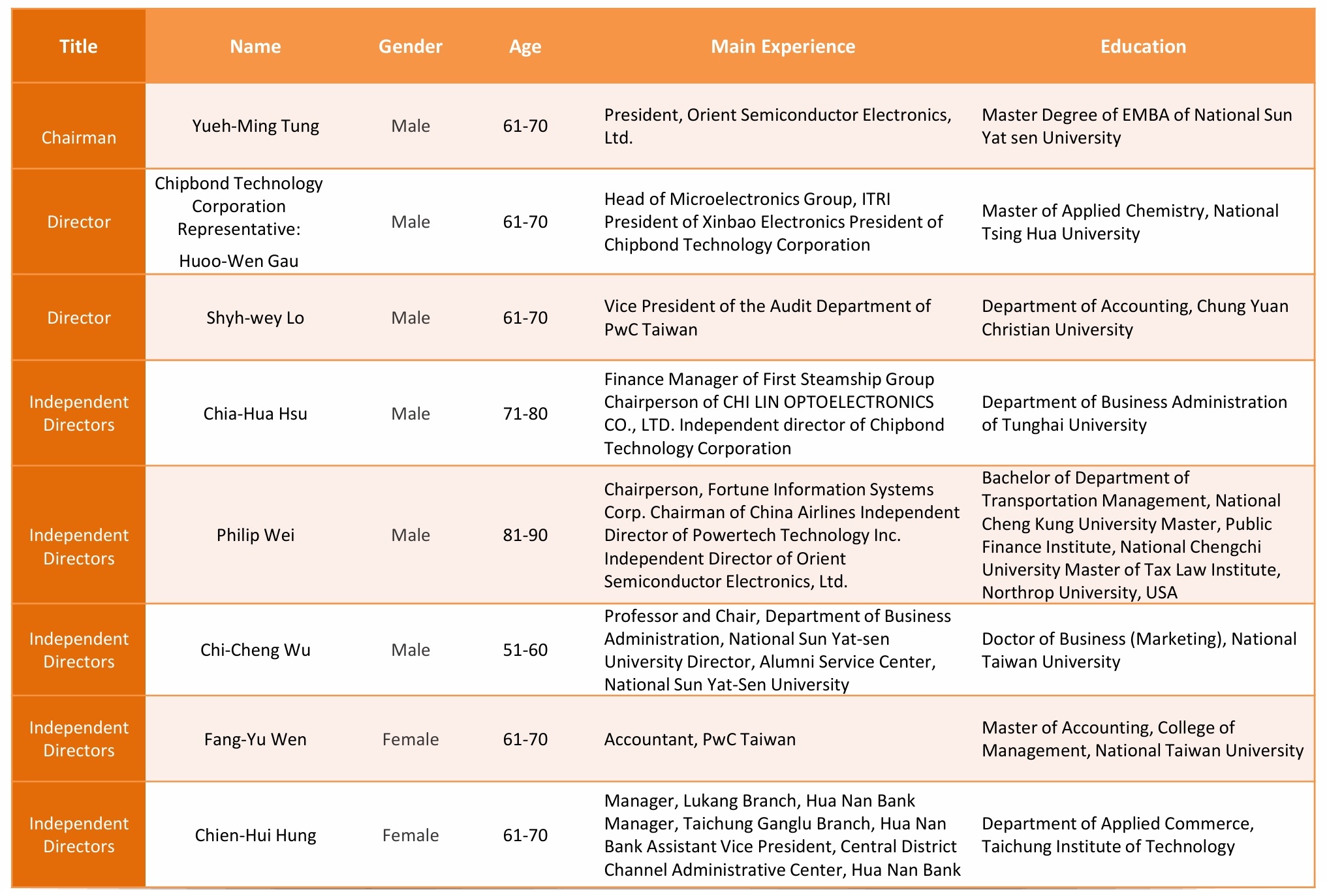
Task: Select the "Age" column header
Action: (x=525, y=46)
